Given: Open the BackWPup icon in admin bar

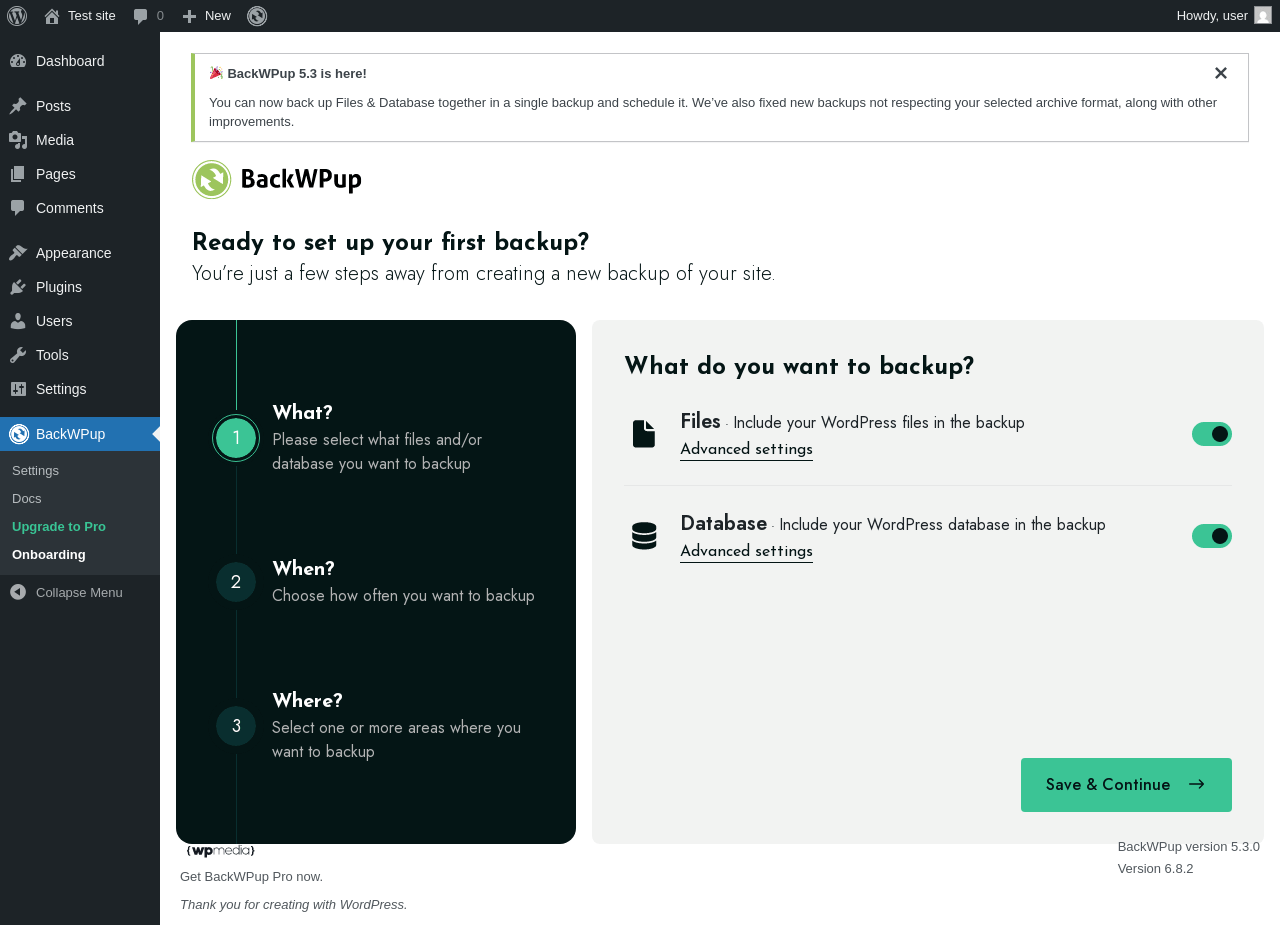Looking at the screenshot, I should pos(257,16).
